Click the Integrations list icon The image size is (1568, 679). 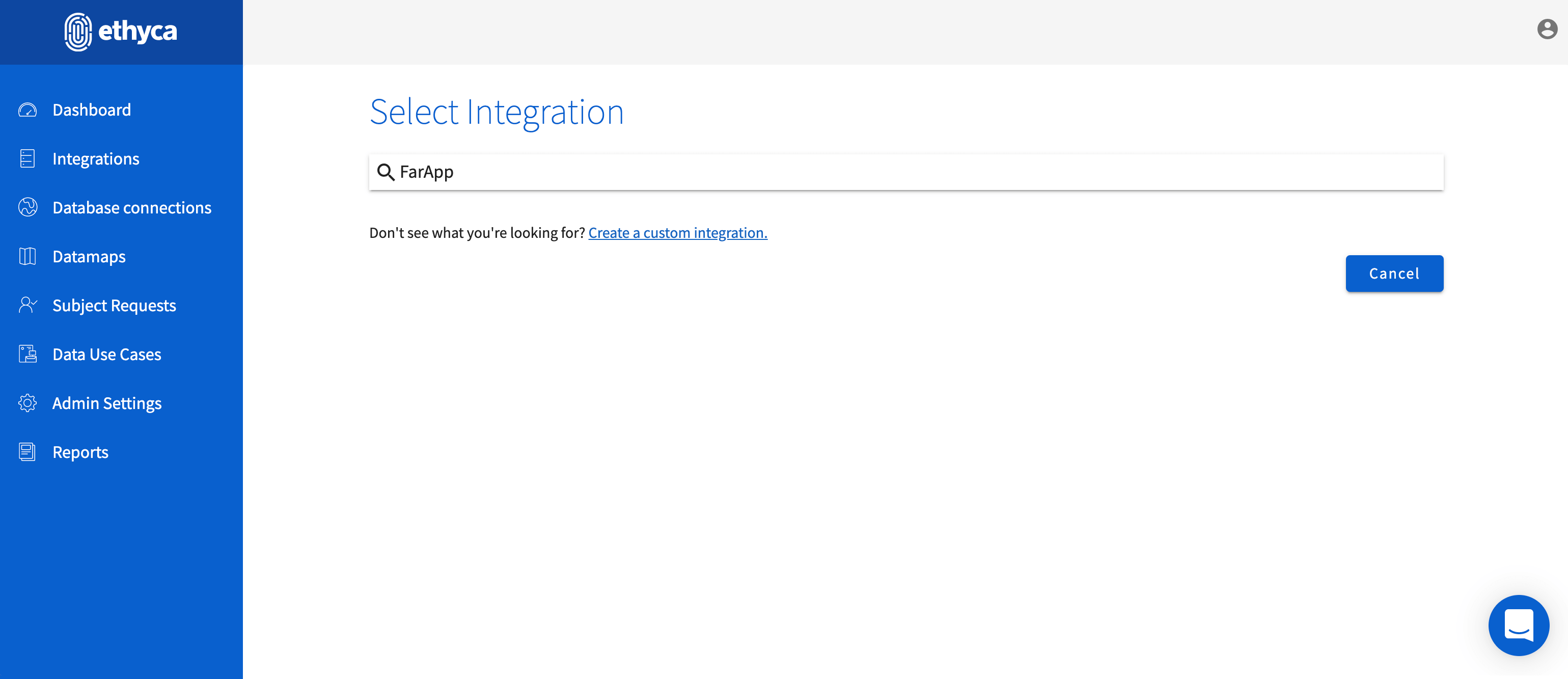27,159
